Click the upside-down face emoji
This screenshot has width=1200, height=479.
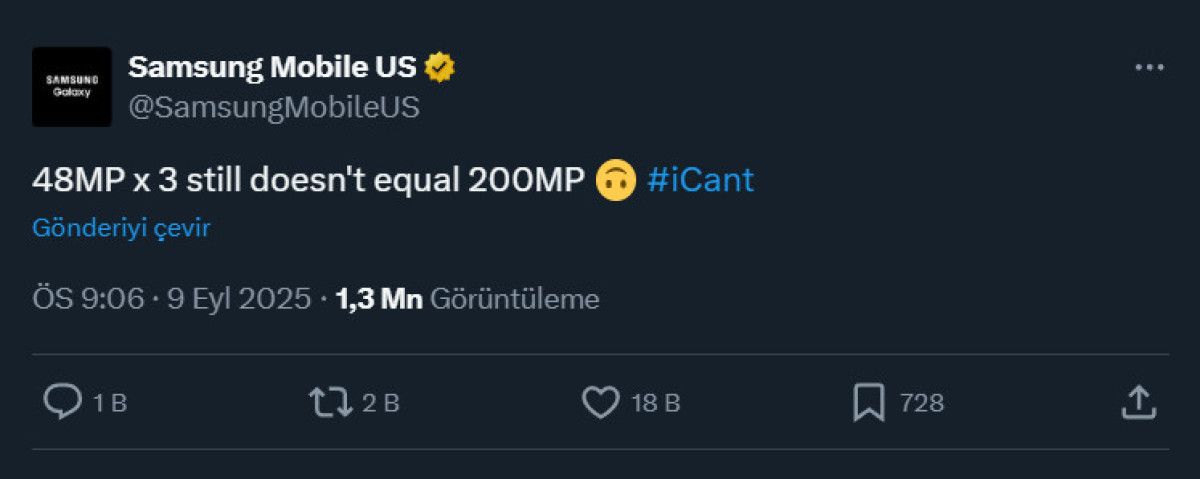click(x=616, y=181)
